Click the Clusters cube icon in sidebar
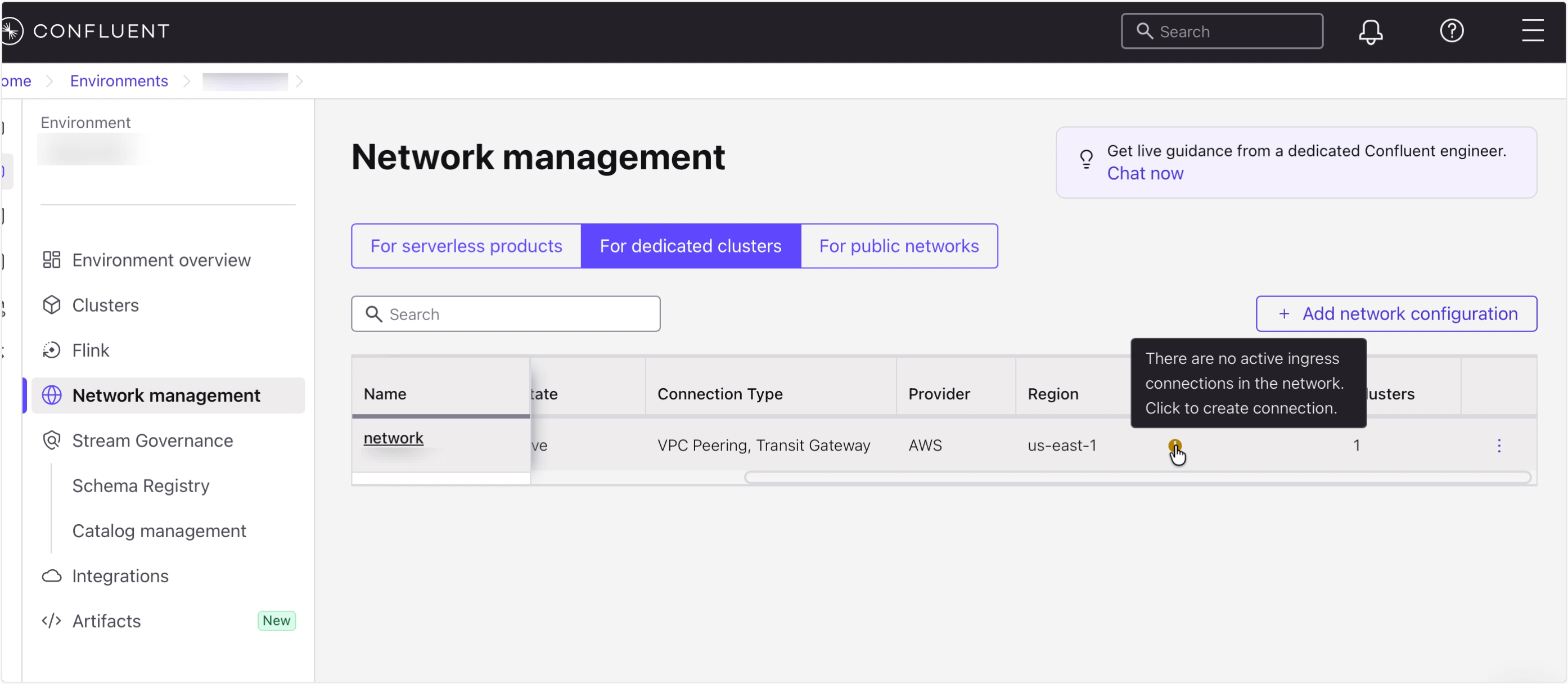 pyautogui.click(x=52, y=305)
